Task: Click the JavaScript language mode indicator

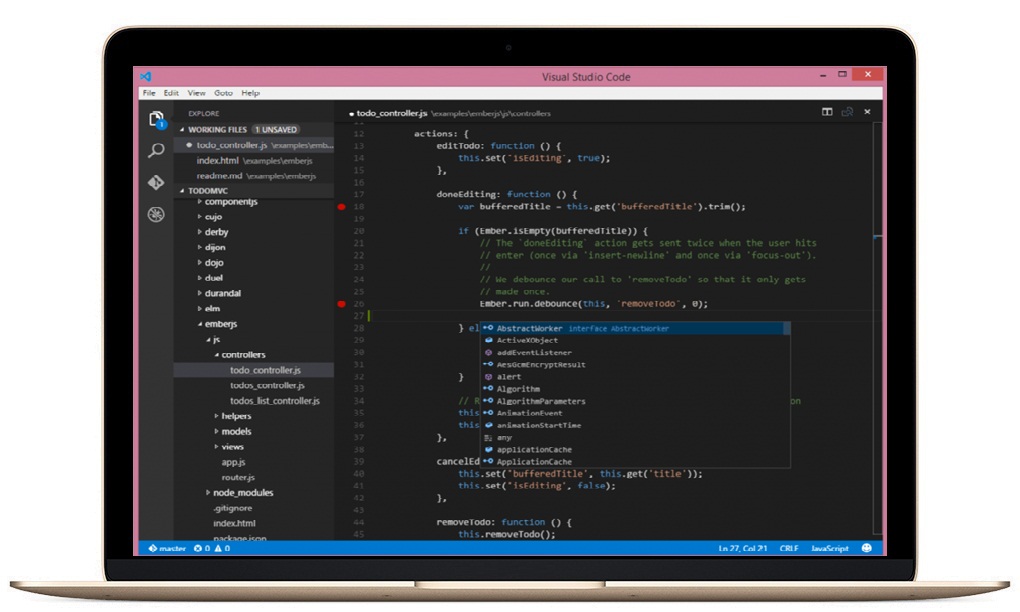Action: tap(829, 548)
